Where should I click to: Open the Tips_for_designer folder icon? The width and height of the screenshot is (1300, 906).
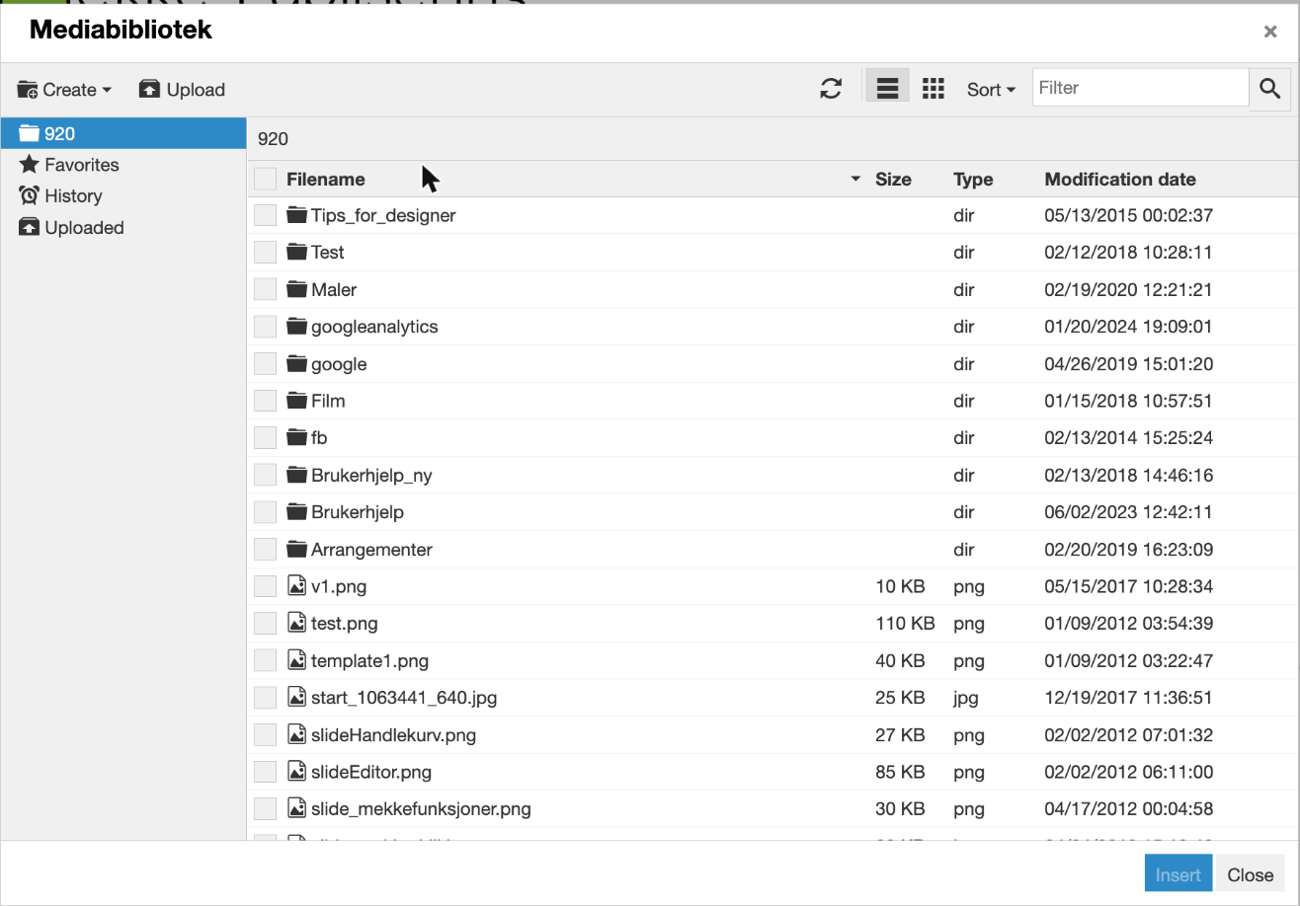[x=296, y=215]
